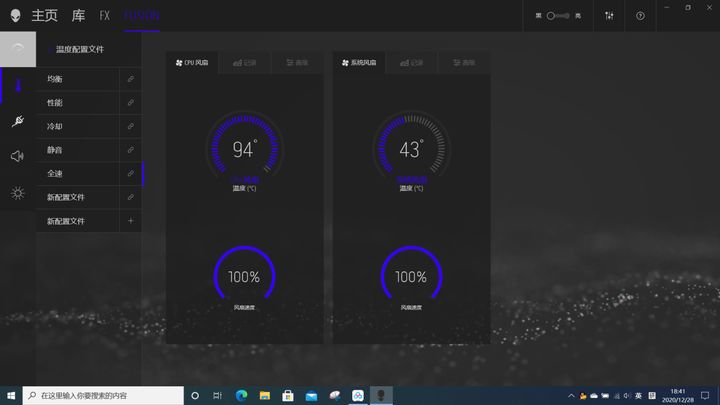Launch Microsoft Edge from taskbar
The image size is (720, 405).
[x=242, y=395]
